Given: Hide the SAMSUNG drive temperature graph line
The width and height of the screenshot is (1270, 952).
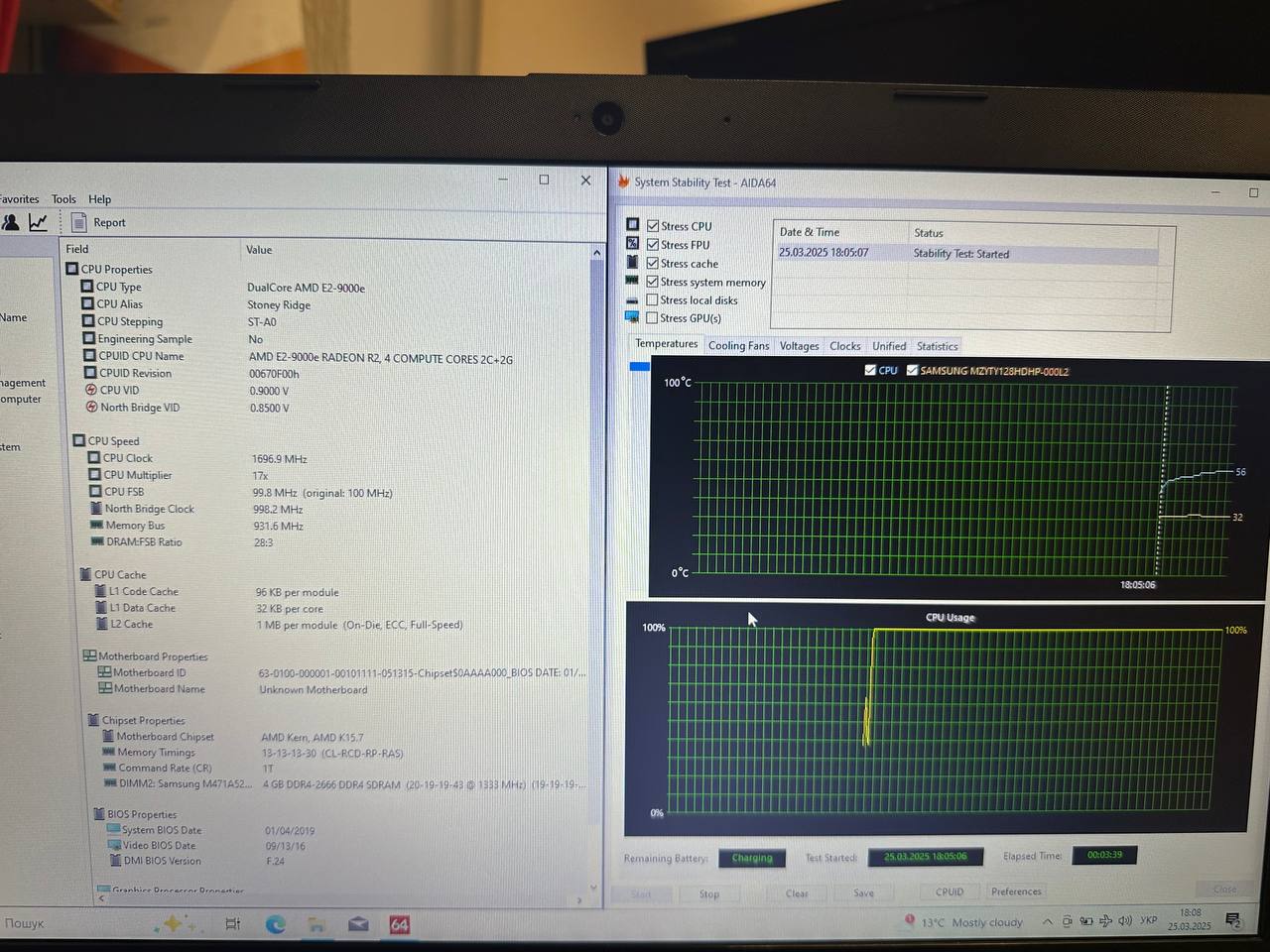Looking at the screenshot, I should point(912,370).
